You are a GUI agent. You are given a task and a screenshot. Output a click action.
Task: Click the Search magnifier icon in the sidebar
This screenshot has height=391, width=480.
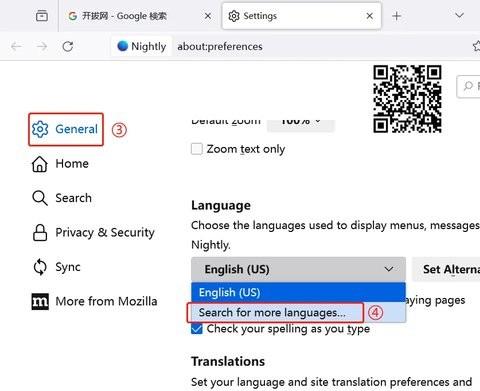40,198
